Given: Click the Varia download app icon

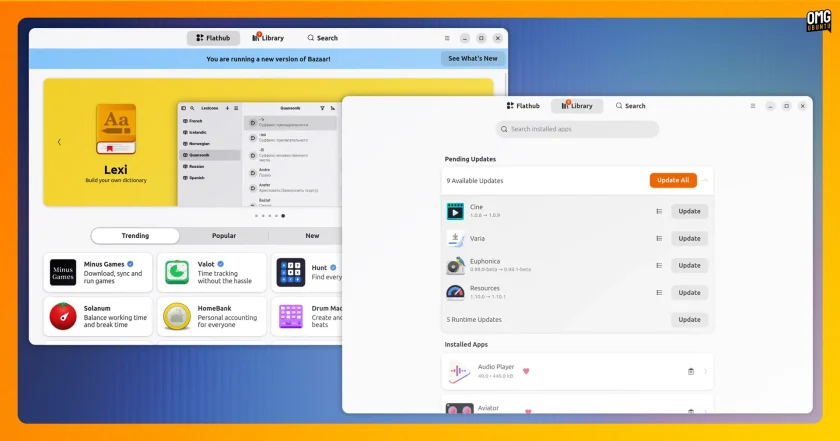Looking at the screenshot, I should point(455,238).
